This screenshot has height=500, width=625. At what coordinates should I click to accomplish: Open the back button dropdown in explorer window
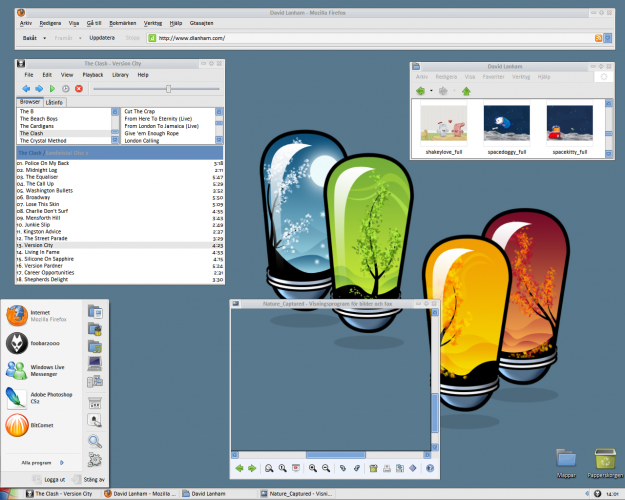pyautogui.click(x=431, y=91)
